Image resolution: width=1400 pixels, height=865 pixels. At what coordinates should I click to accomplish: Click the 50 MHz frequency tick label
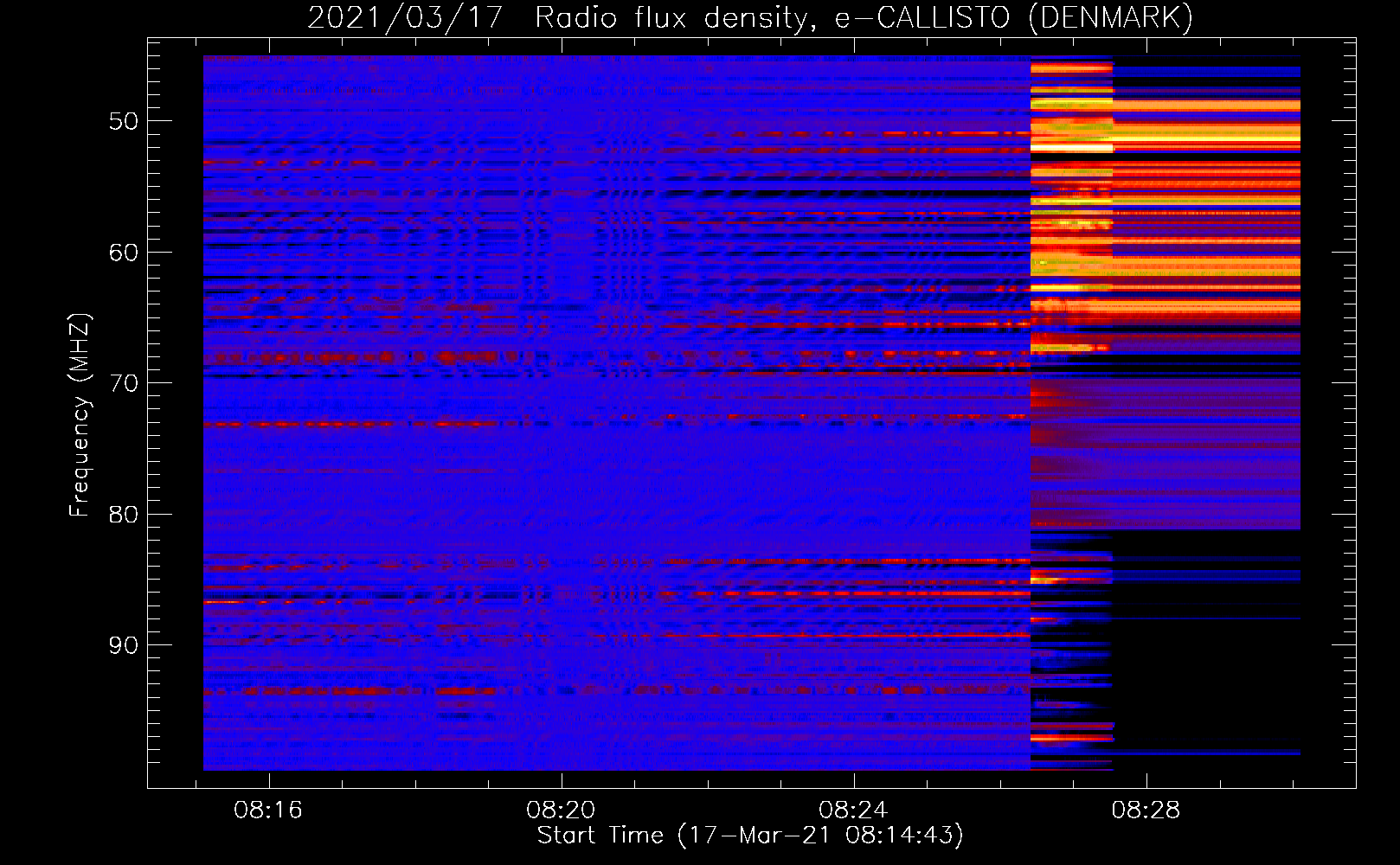pyautogui.click(x=124, y=121)
